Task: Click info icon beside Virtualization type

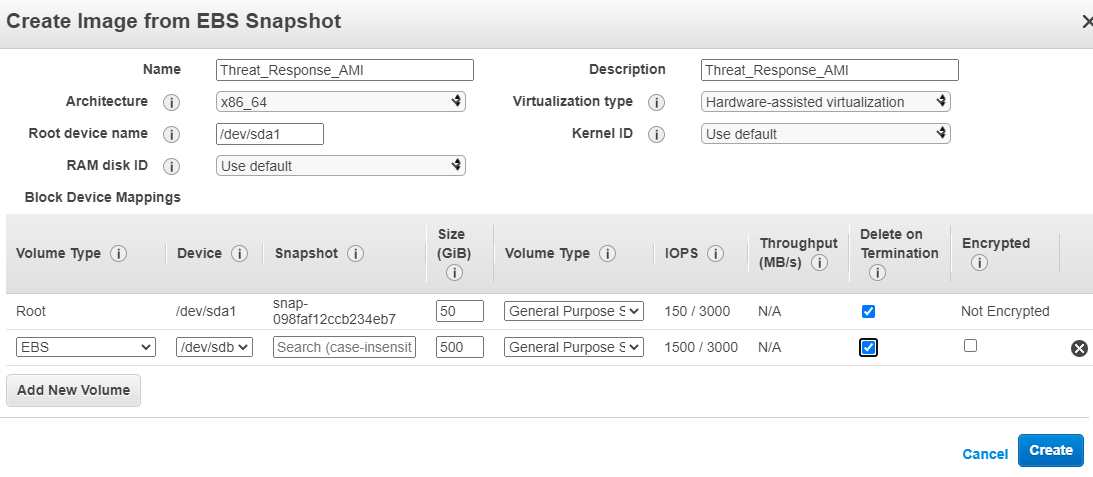Action: (657, 102)
